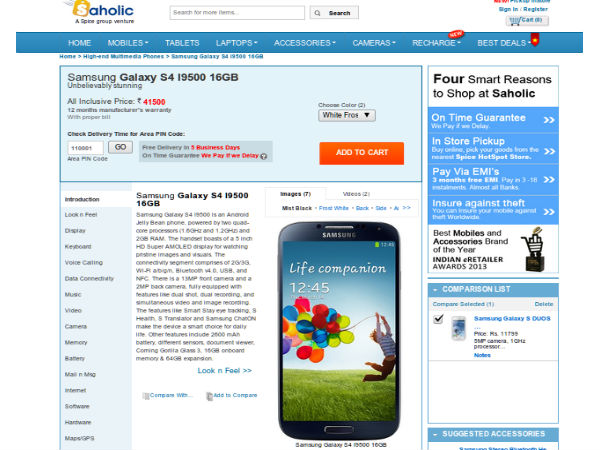Click the Area PIN Code input field

point(86,148)
